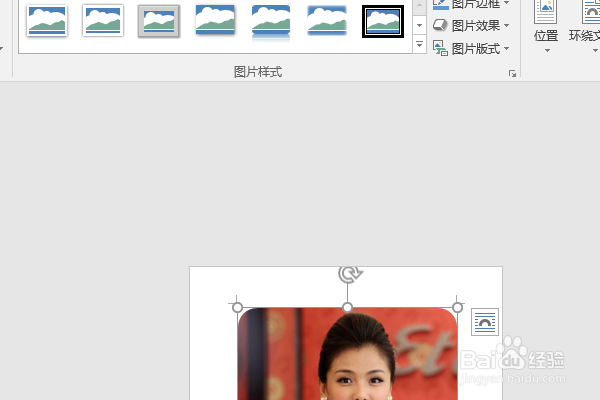
Task: Open the 位置 position menu
Action: (546, 27)
